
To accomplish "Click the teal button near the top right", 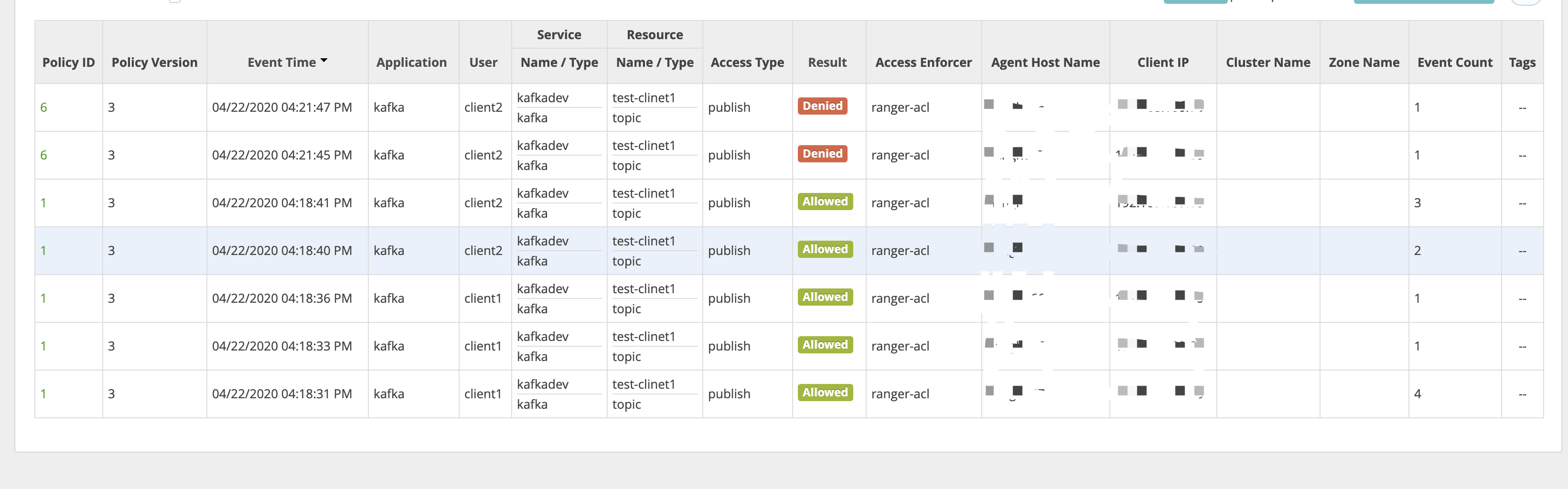I will [x=1195, y=1].
